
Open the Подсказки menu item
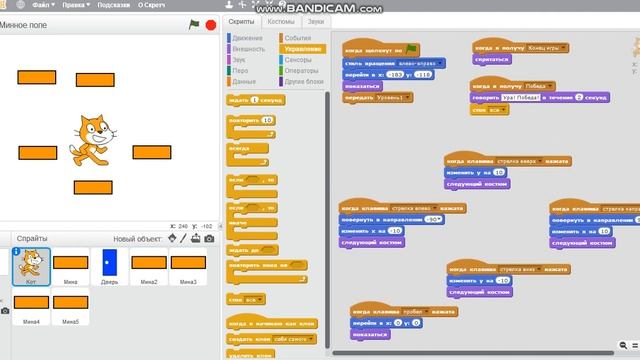point(113,5)
